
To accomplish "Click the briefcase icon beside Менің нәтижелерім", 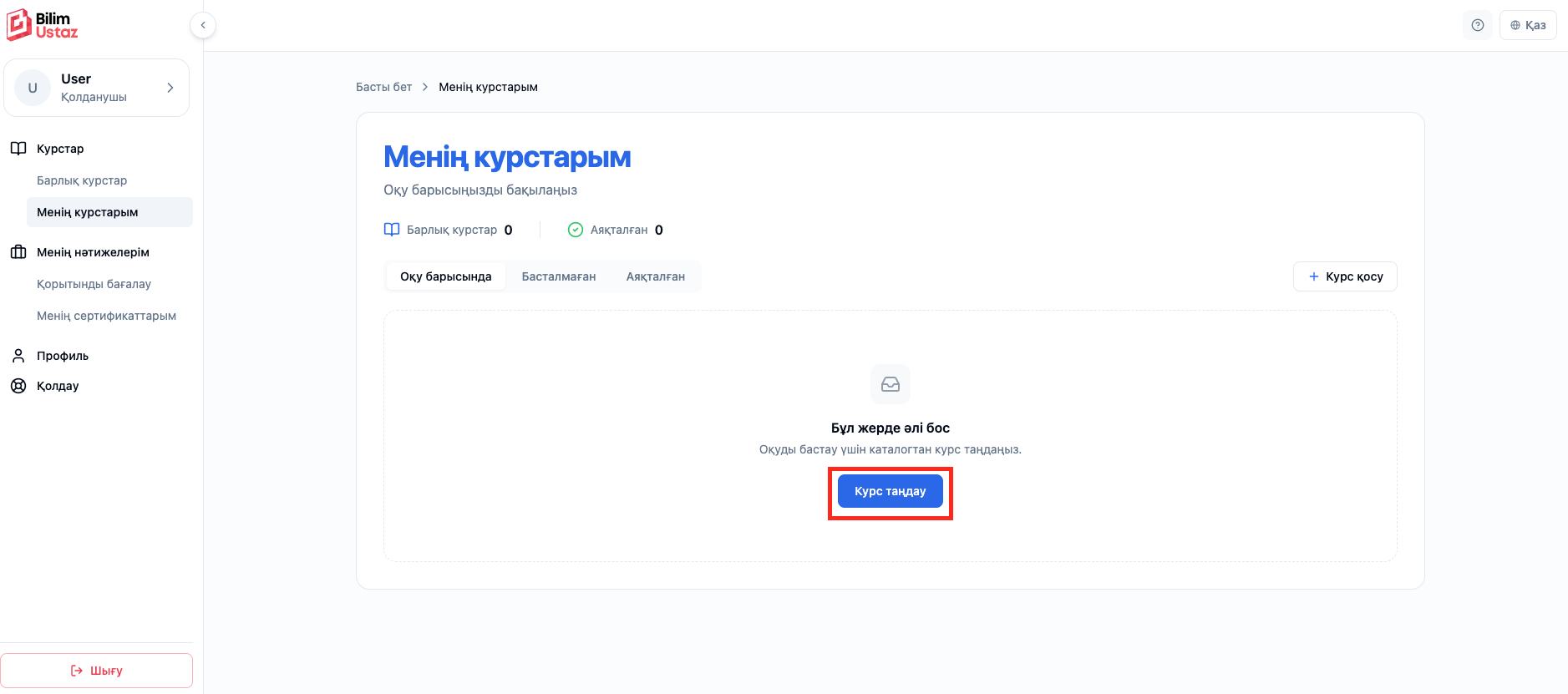I will click(18, 252).
